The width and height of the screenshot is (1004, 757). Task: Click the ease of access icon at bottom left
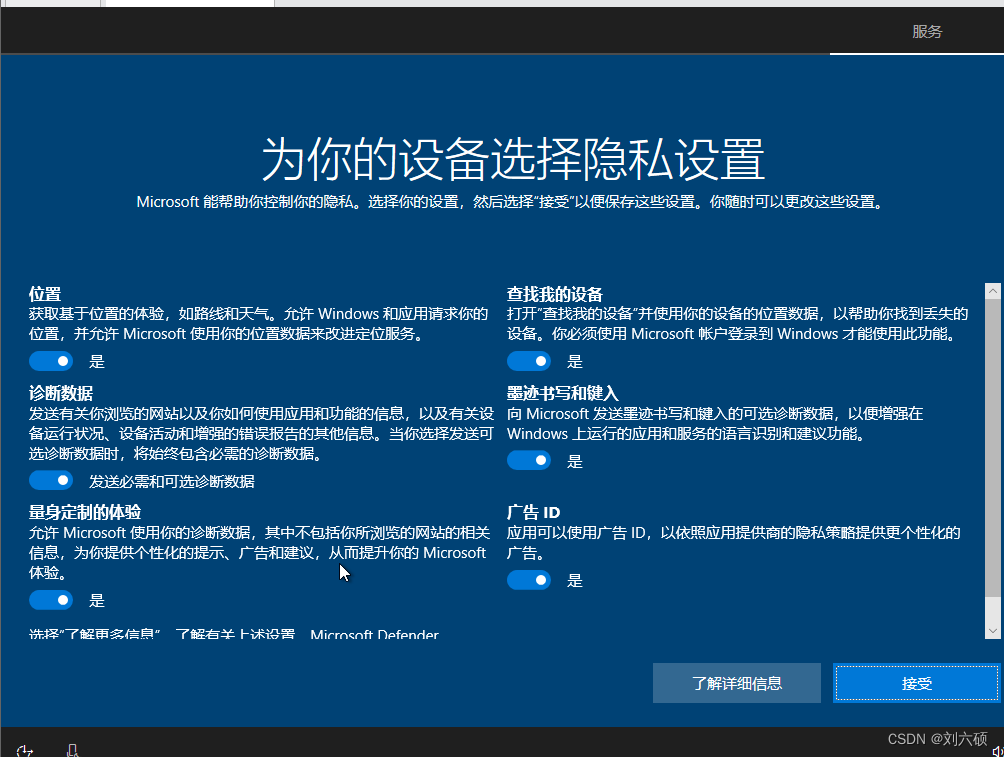24,749
